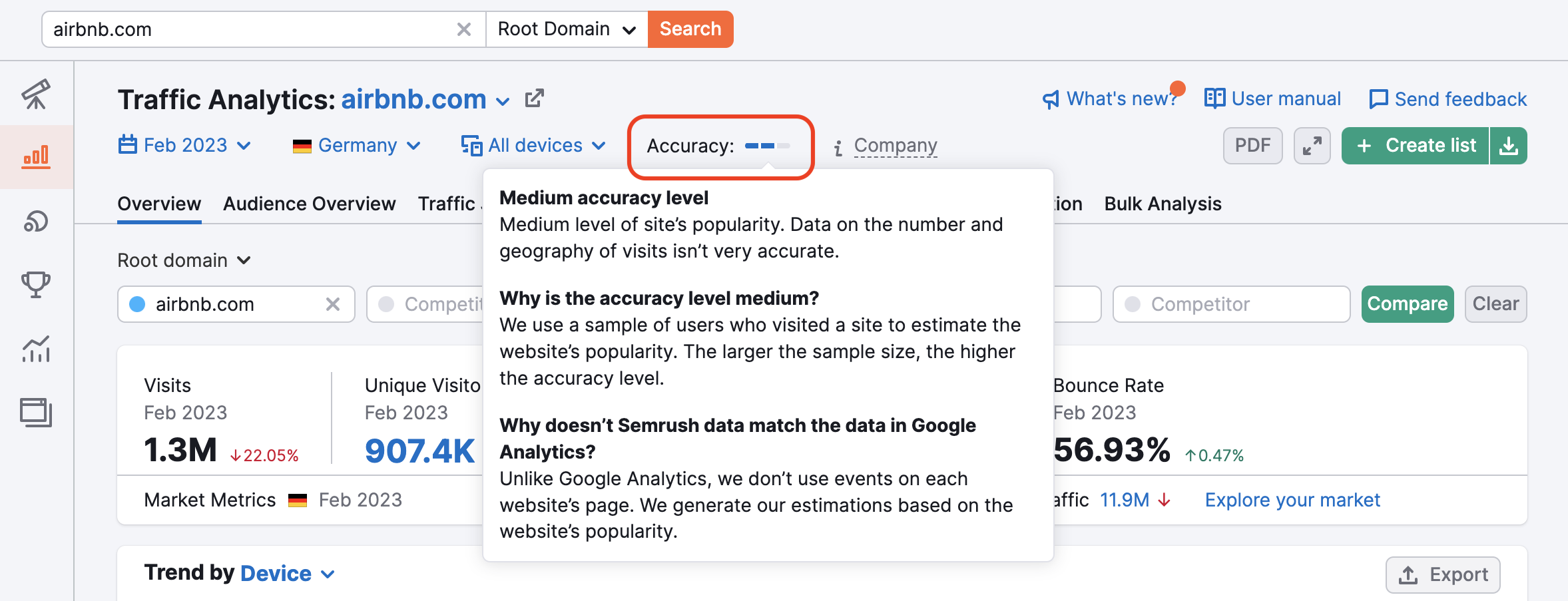Open the Trend by Device dropdown
The width and height of the screenshot is (1568, 601).
[288, 574]
